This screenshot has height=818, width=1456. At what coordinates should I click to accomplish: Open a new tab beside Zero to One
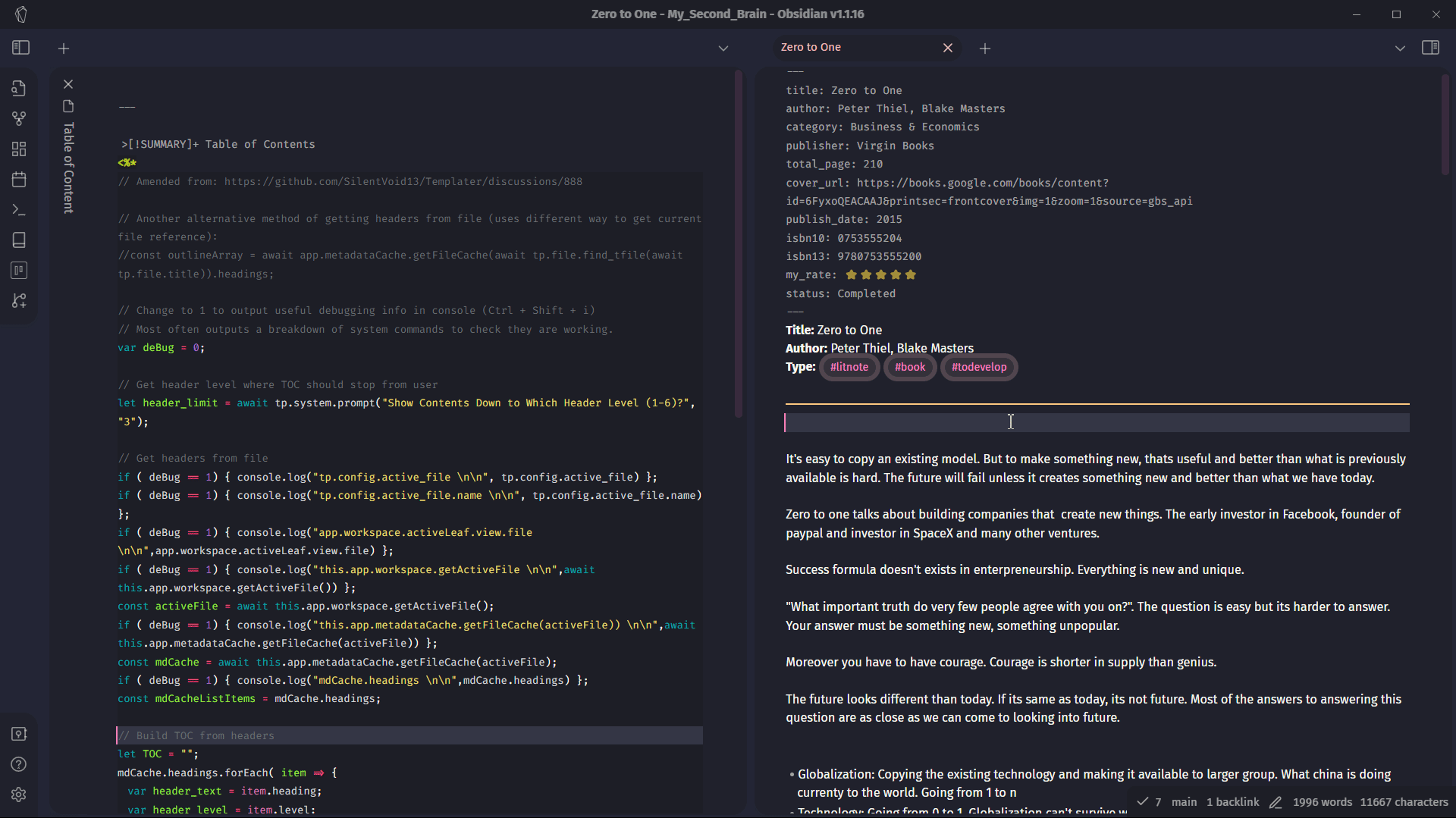click(985, 49)
